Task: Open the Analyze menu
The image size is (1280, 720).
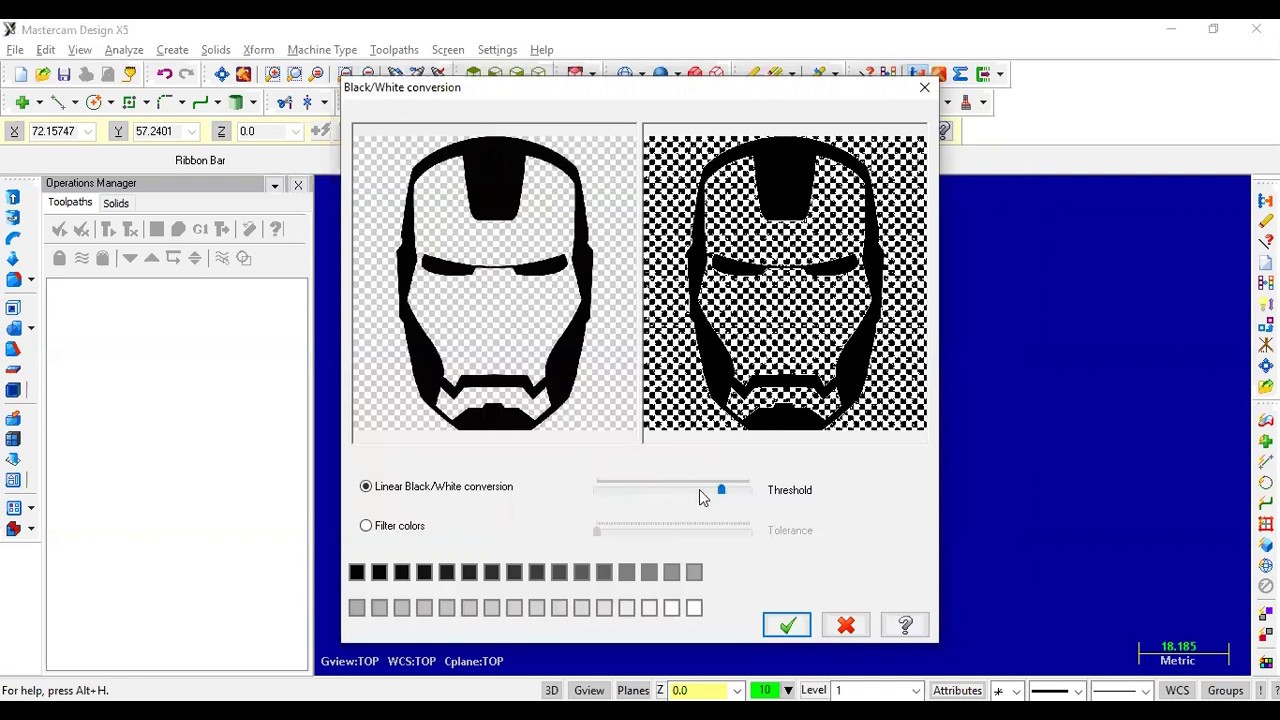Action: tap(124, 50)
